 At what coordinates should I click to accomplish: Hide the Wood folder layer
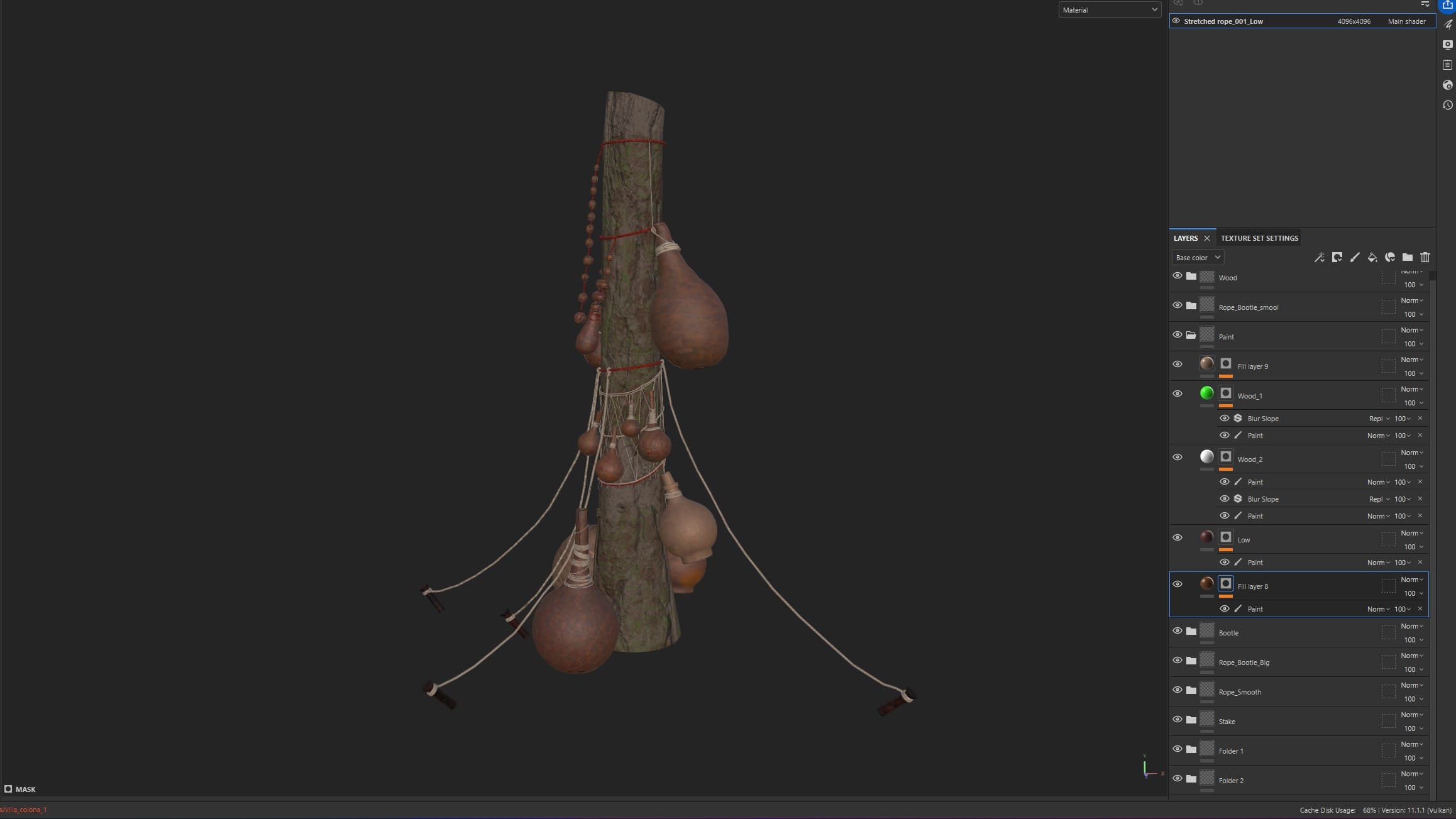click(x=1177, y=276)
